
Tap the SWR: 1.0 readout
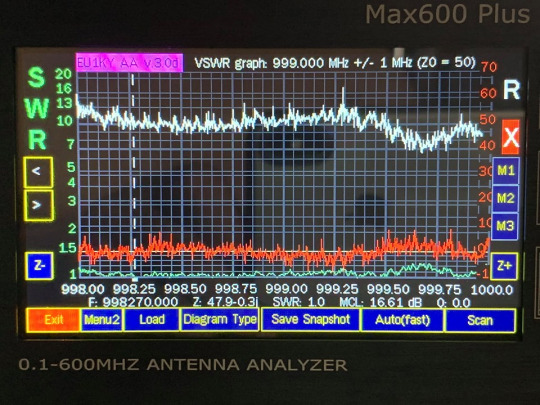(298, 302)
